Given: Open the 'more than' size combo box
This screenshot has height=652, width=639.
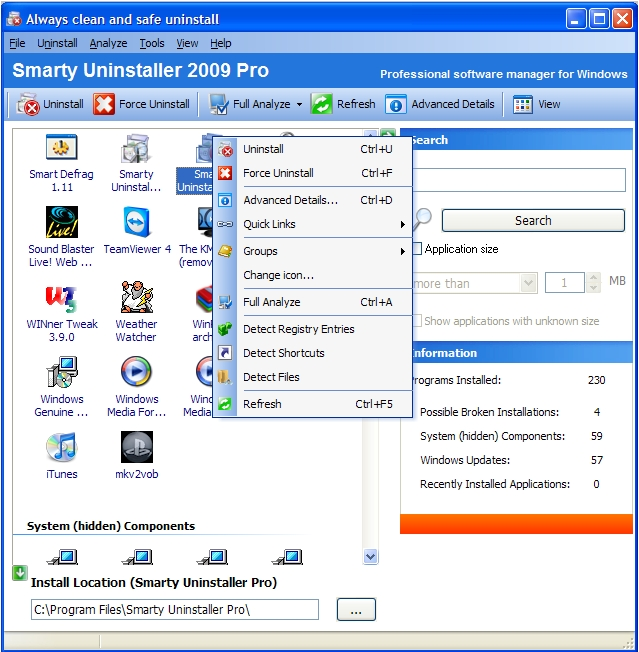Looking at the screenshot, I should tap(528, 283).
